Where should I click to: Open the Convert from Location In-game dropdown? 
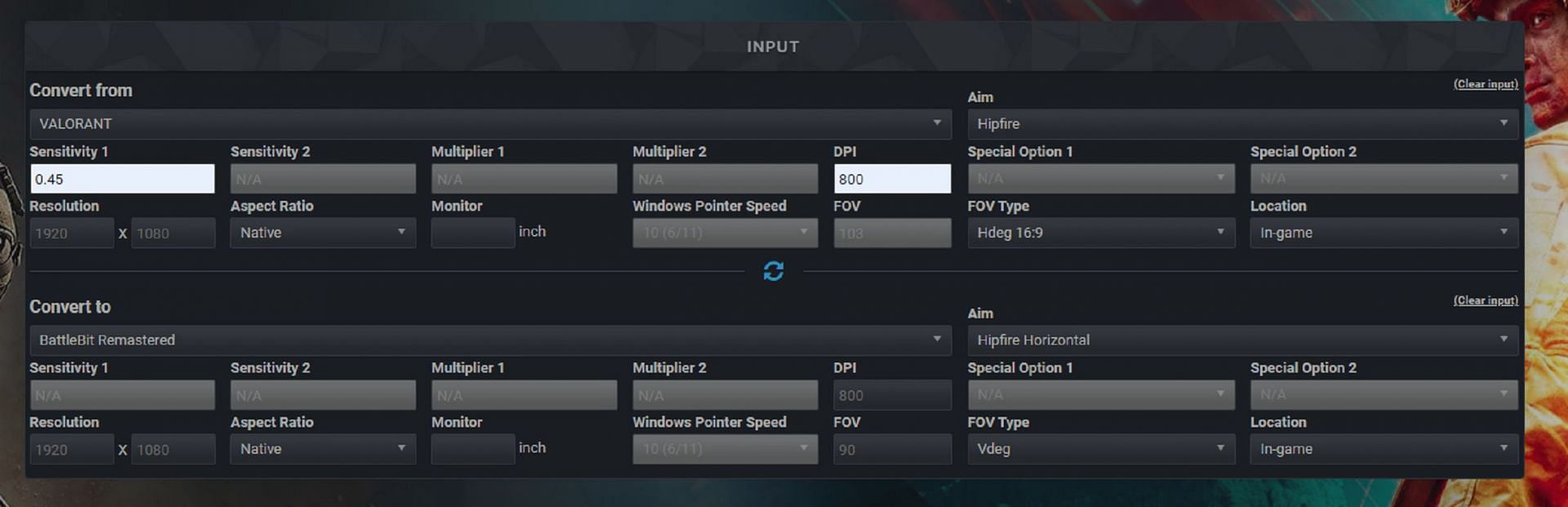(x=1383, y=233)
